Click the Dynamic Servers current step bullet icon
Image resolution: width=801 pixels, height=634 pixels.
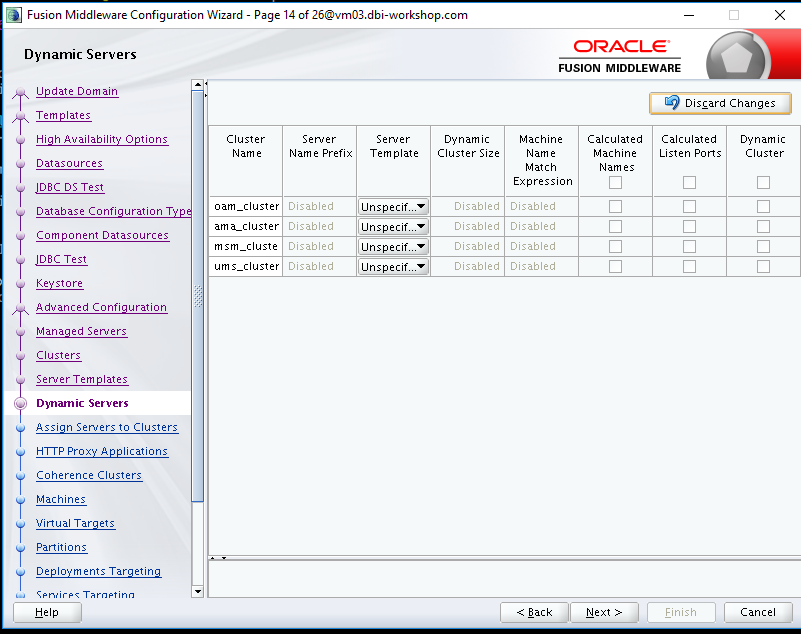pos(20,404)
